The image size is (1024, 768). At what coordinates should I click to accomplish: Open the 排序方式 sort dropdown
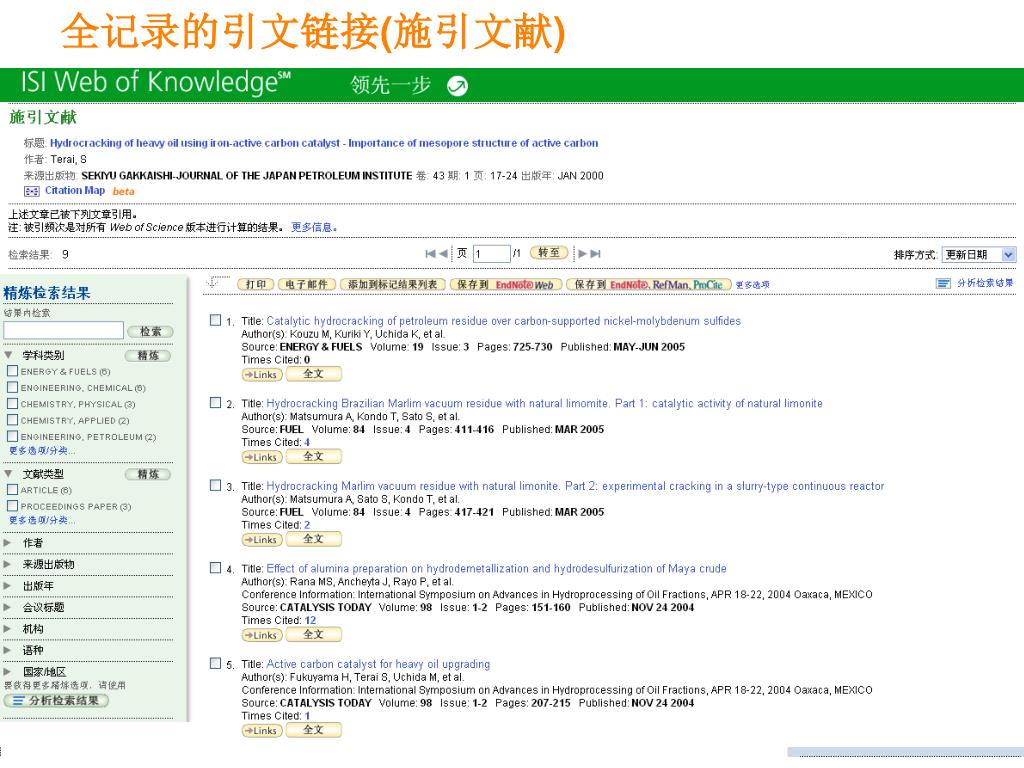click(x=979, y=255)
